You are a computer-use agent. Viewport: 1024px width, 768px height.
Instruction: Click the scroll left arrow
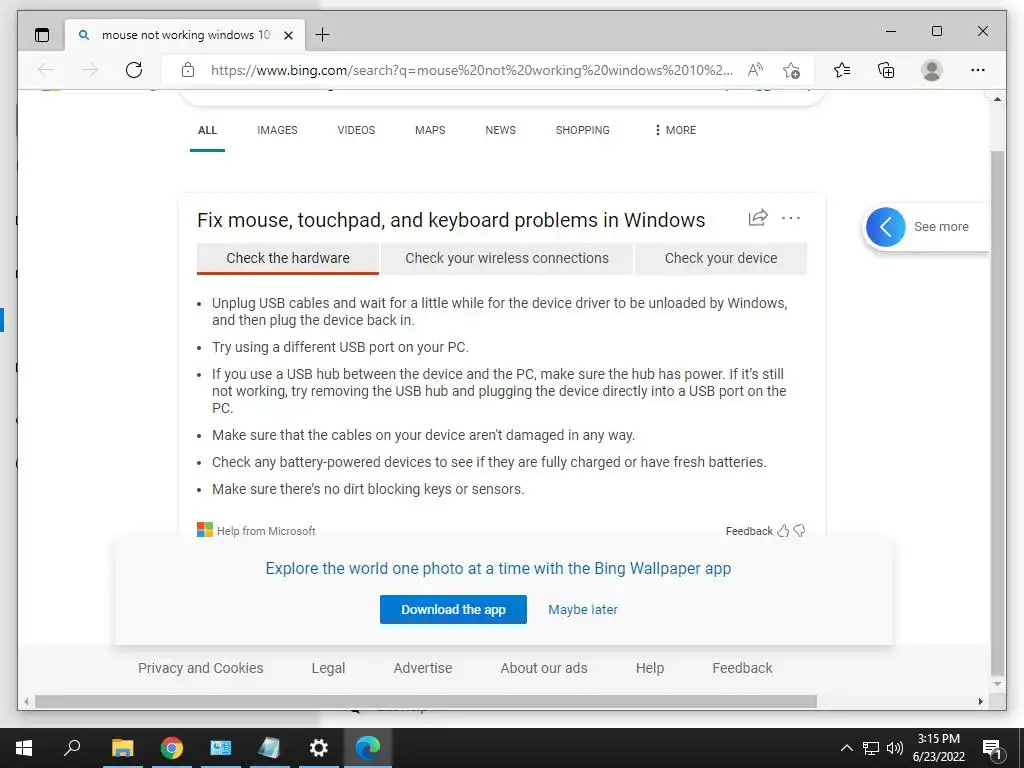click(x=26, y=701)
